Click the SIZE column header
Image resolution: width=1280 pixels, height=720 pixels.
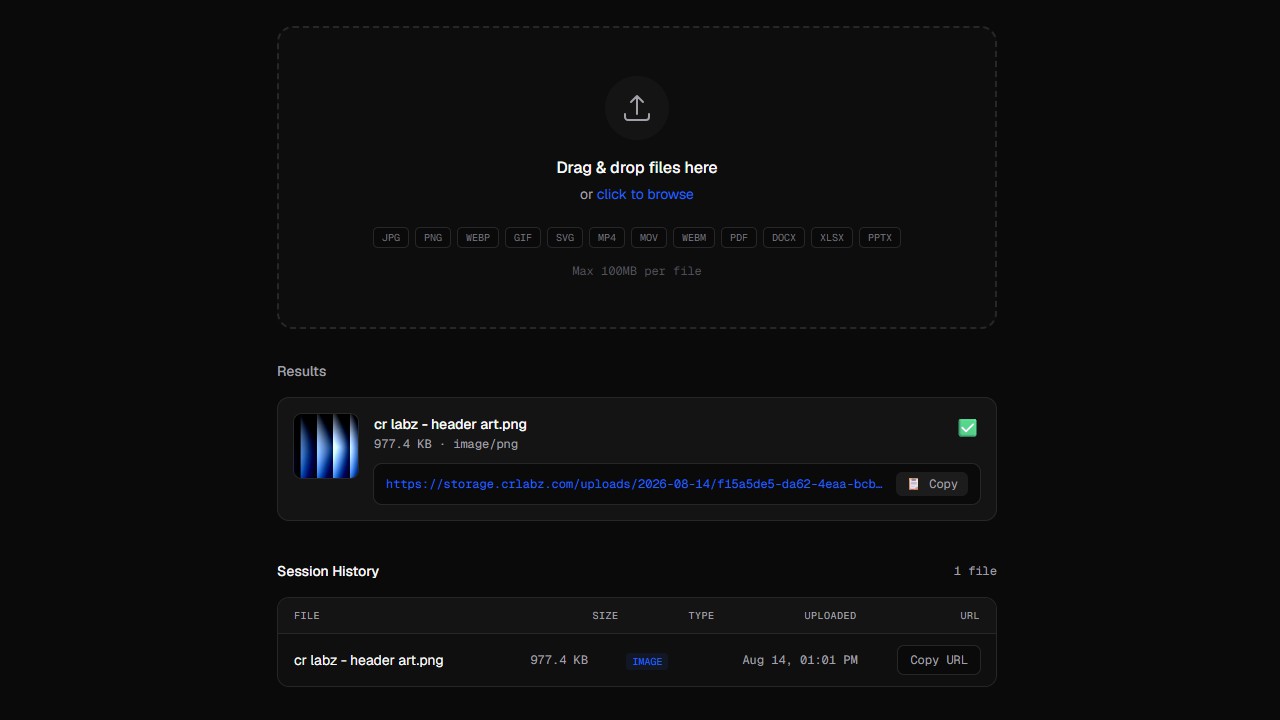pyautogui.click(x=605, y=616)
